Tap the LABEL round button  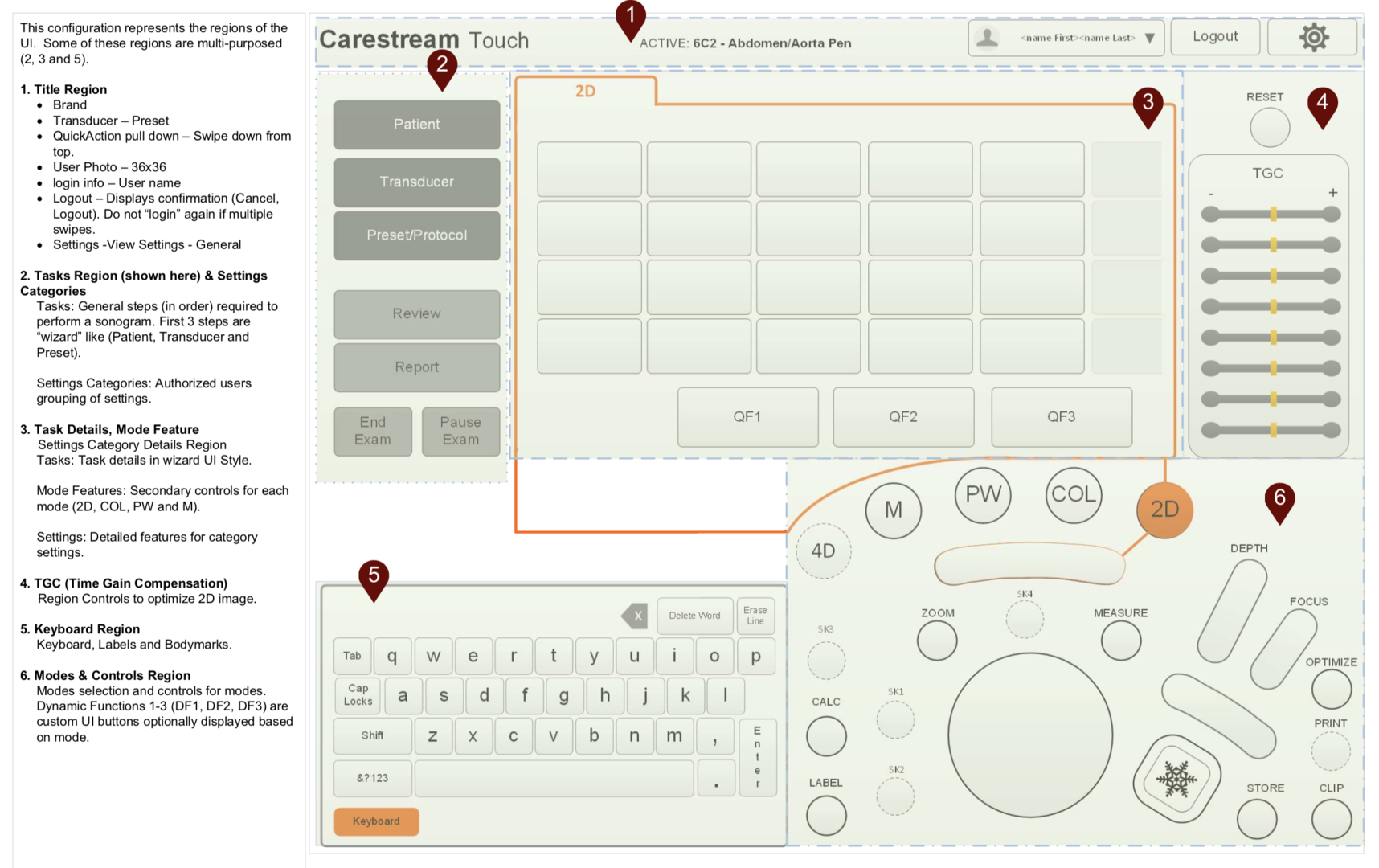click(x=826, y=816)
